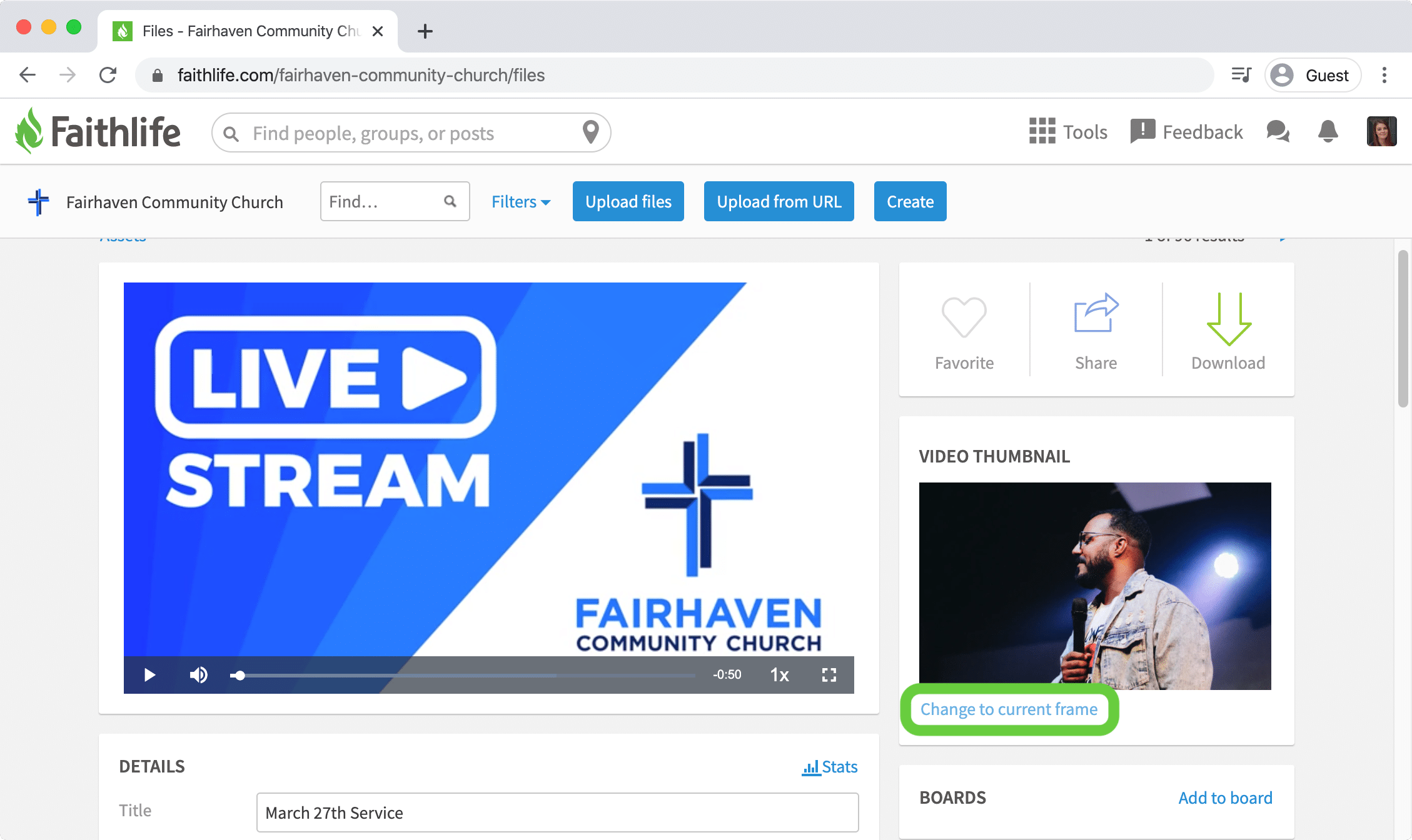Play the live stream video
This screenshot has height=840, width=1412.
tap(149, 675)
